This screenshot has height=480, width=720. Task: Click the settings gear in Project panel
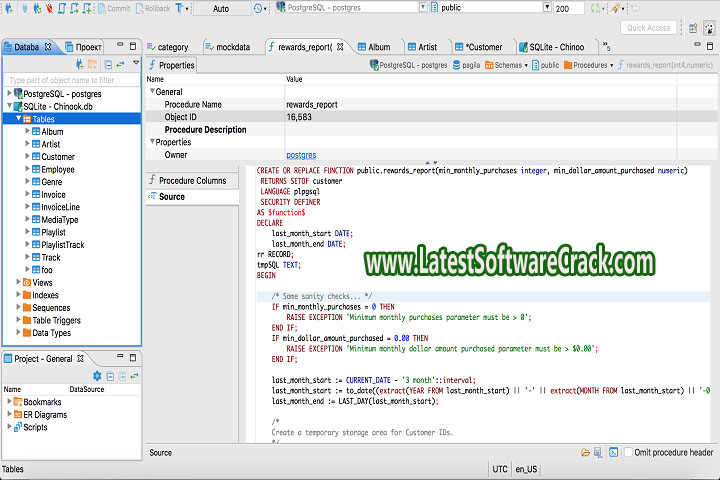pos(97,375)
